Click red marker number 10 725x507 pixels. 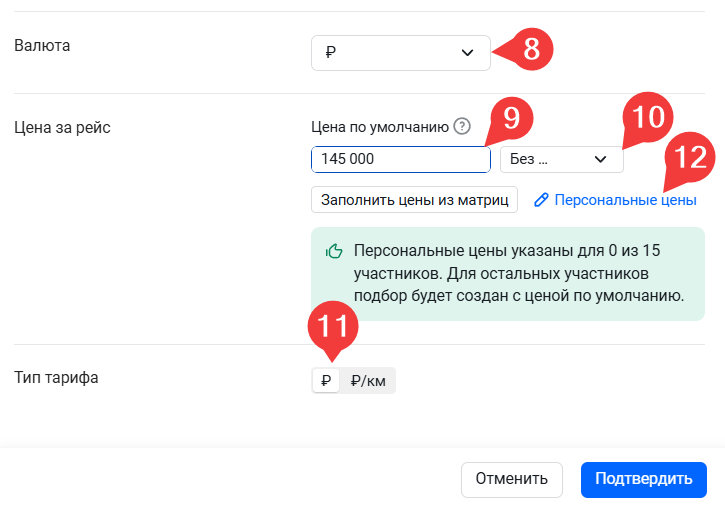click(x=648, y=119)
